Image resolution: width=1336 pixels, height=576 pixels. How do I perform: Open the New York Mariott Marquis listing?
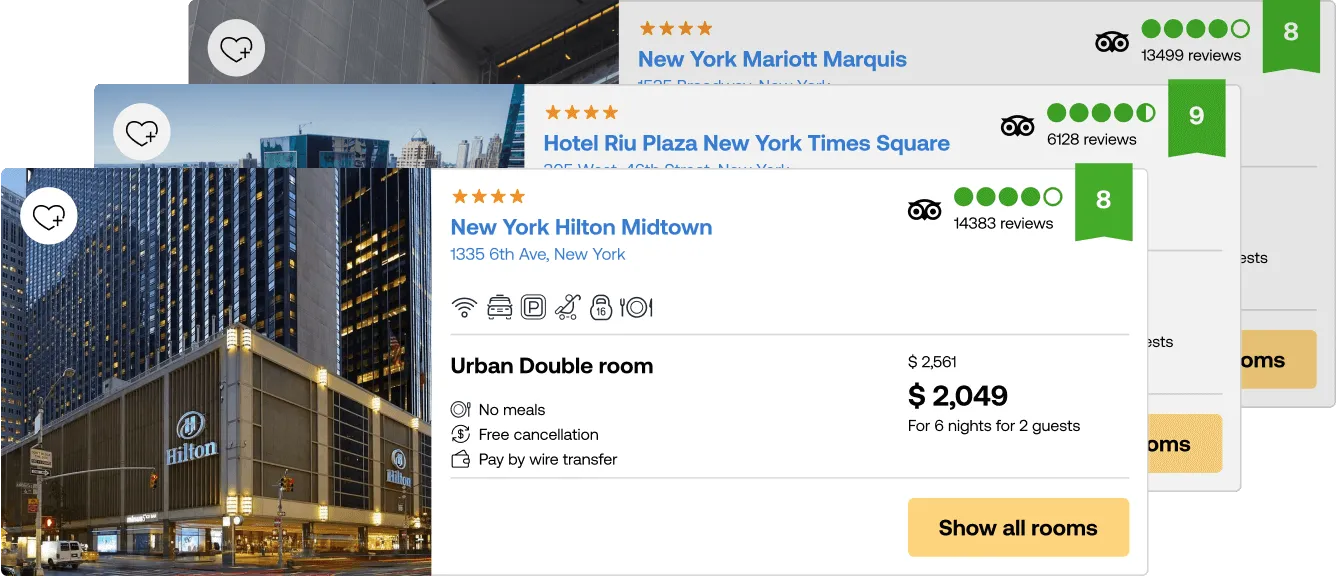point(772,59)
